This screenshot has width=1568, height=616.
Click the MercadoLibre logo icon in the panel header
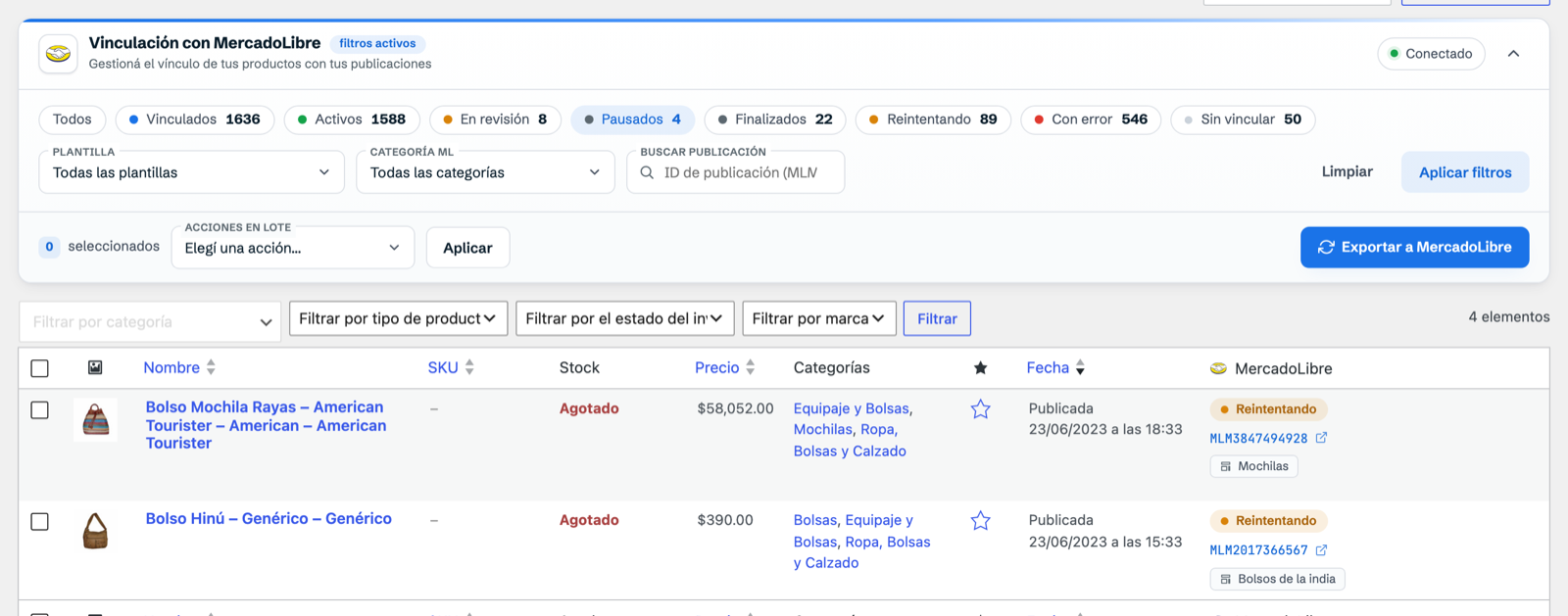coord(58,54)
